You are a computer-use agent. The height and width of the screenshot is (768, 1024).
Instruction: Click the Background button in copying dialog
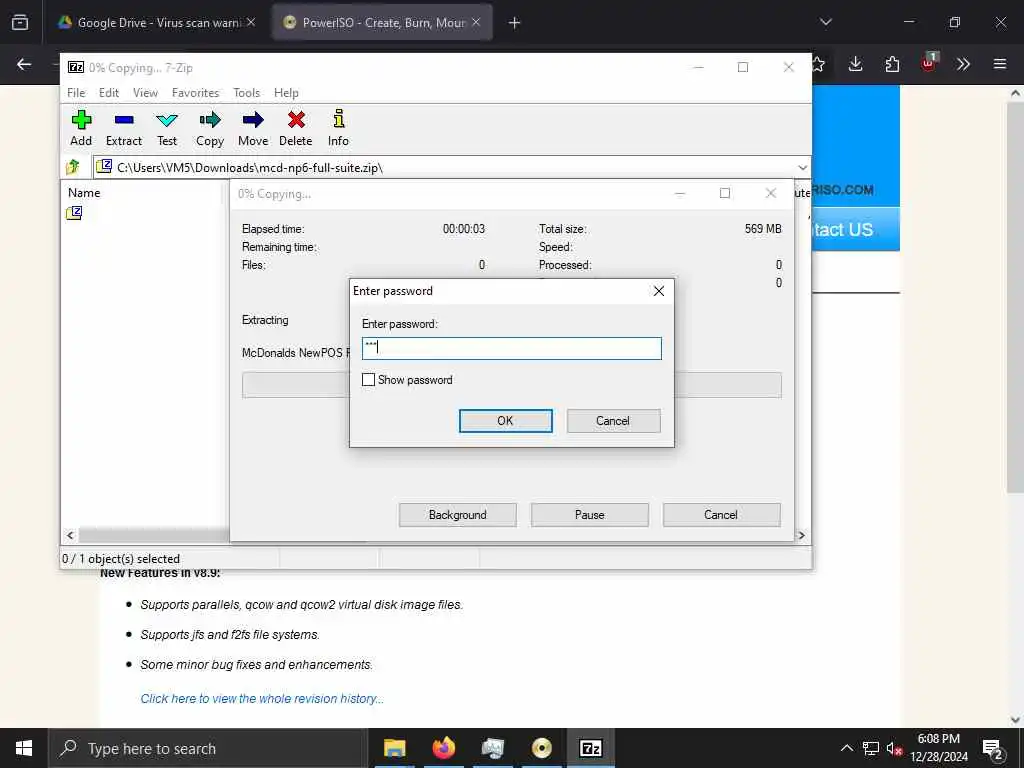coord(458,515)
